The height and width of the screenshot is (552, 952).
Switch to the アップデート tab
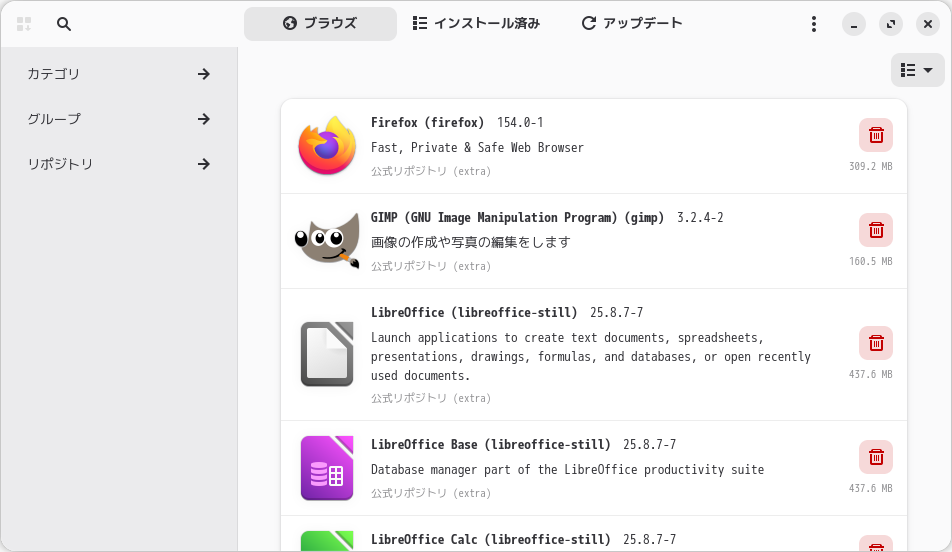(x=632, y=24)
